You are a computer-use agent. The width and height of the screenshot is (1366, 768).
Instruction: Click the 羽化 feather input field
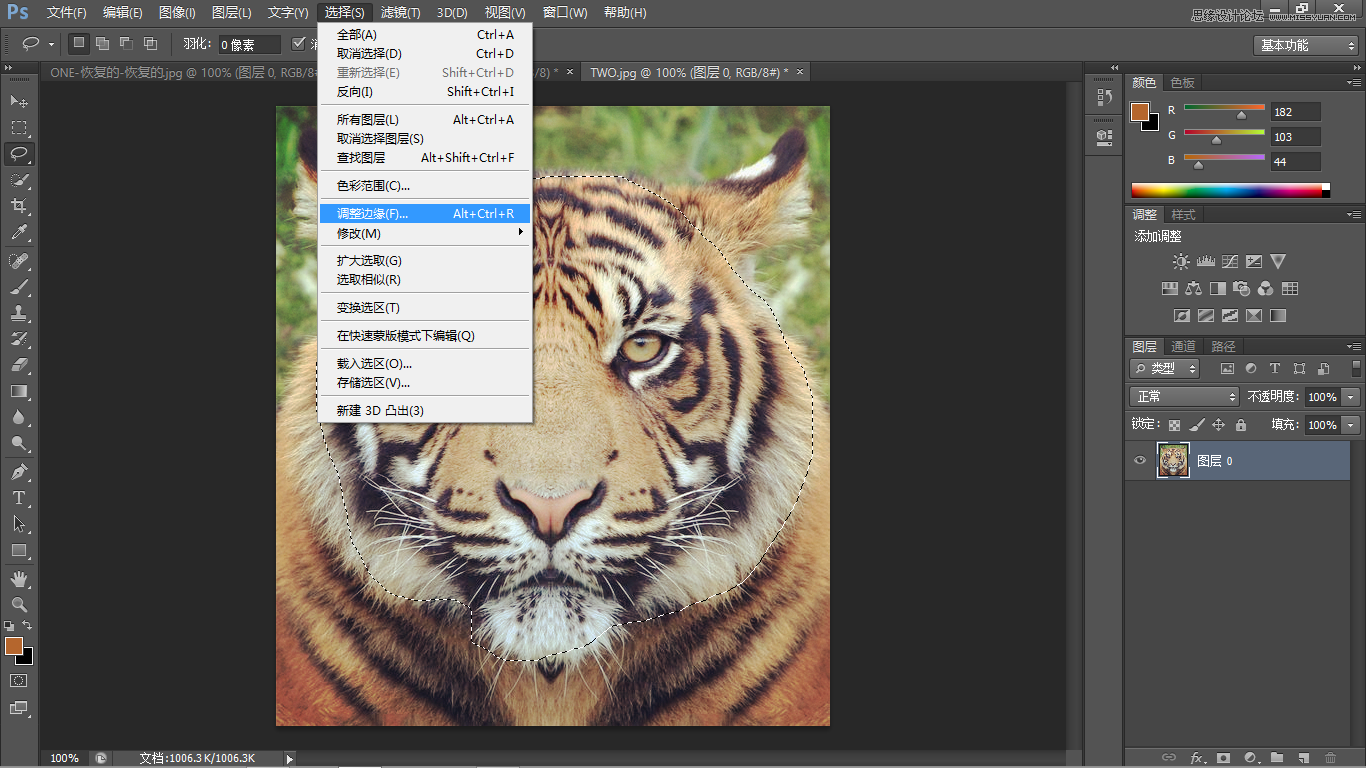click(x=249, y=44)
